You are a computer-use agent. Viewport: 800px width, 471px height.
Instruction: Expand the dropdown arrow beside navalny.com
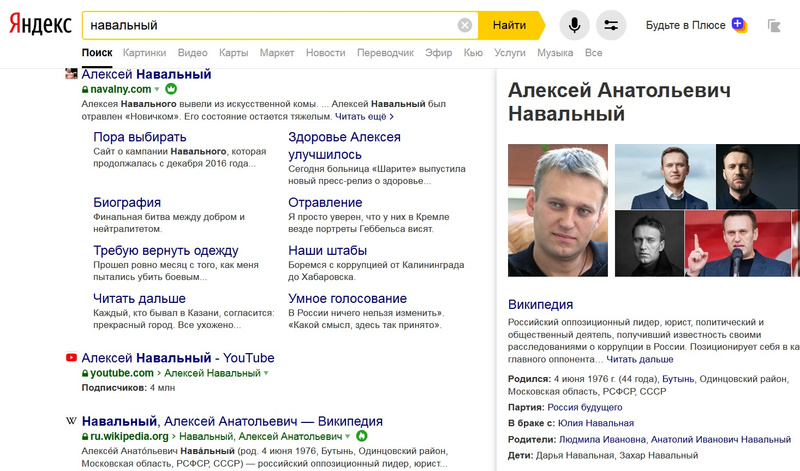coord(157,90)
